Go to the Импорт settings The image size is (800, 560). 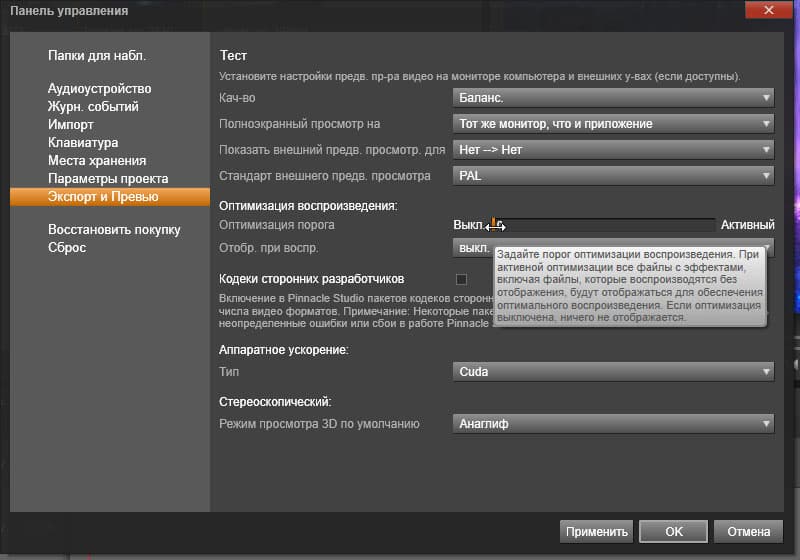click(x=71, y=124)
